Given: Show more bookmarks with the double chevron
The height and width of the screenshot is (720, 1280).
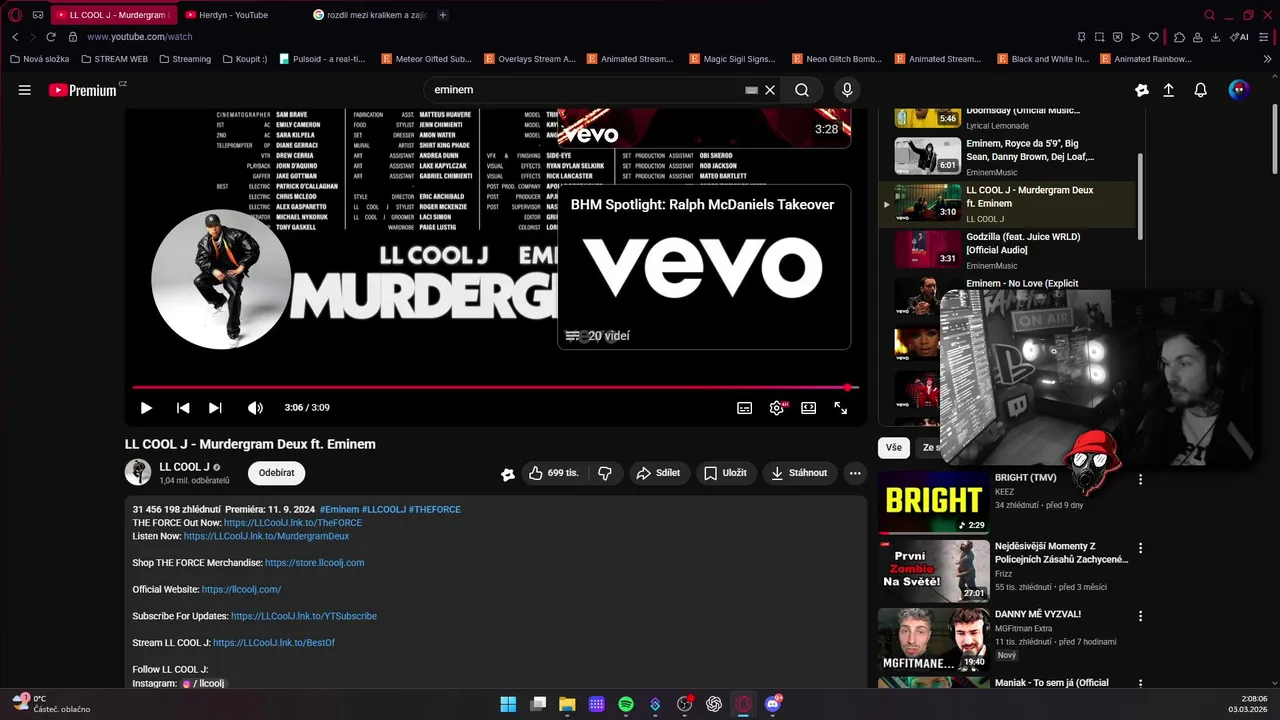Looking at the screenshot, I should point(1268,59).
